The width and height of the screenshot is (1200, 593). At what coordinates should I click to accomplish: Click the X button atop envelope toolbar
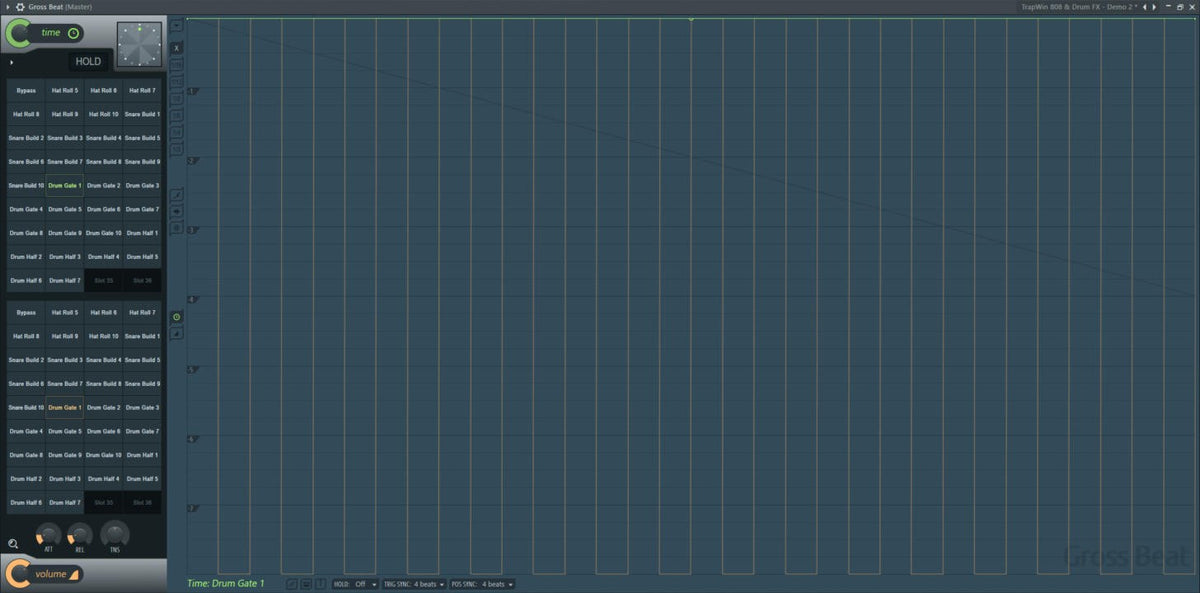click(177, 48)
